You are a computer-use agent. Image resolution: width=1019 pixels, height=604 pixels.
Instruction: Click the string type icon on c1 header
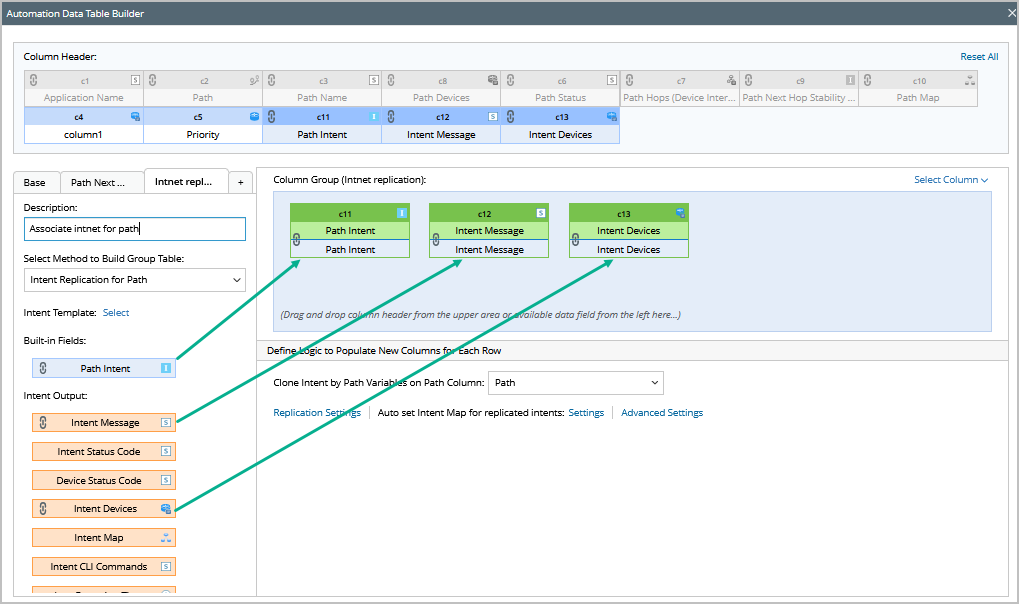coord(135,80)
